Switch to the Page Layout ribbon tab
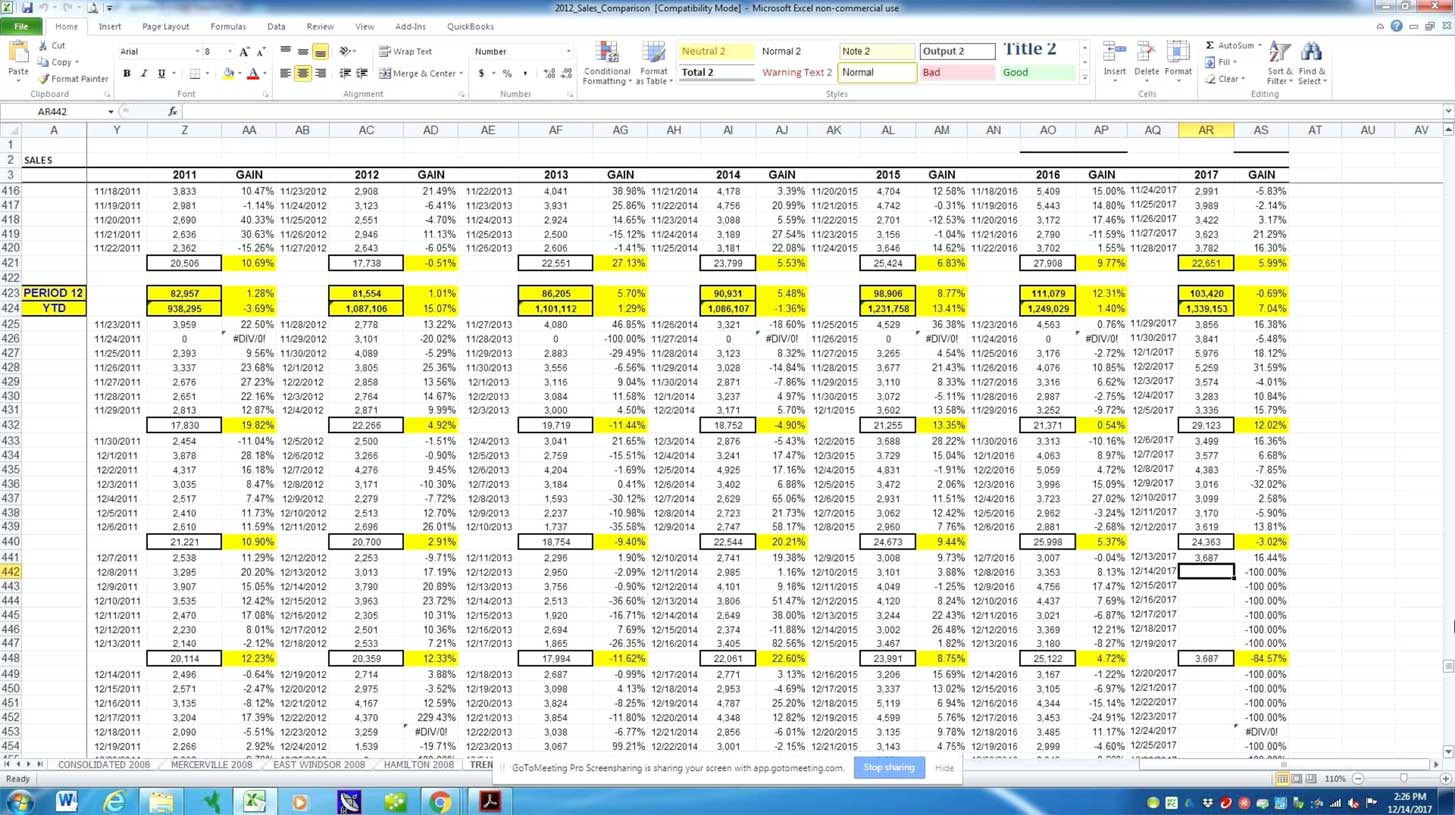 coord(165,27)
